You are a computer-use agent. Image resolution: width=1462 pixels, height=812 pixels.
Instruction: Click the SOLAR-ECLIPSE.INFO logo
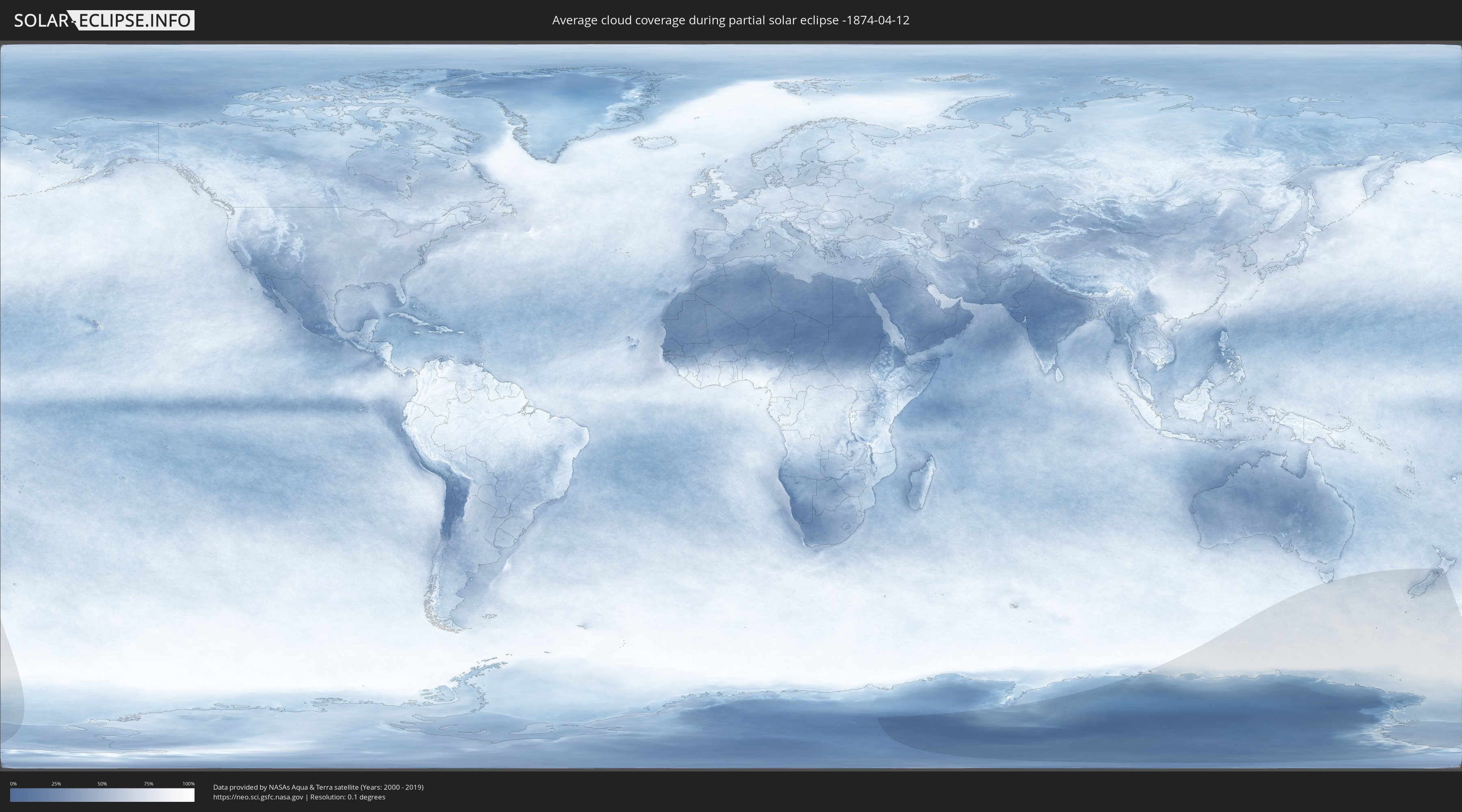pos(104,20)
